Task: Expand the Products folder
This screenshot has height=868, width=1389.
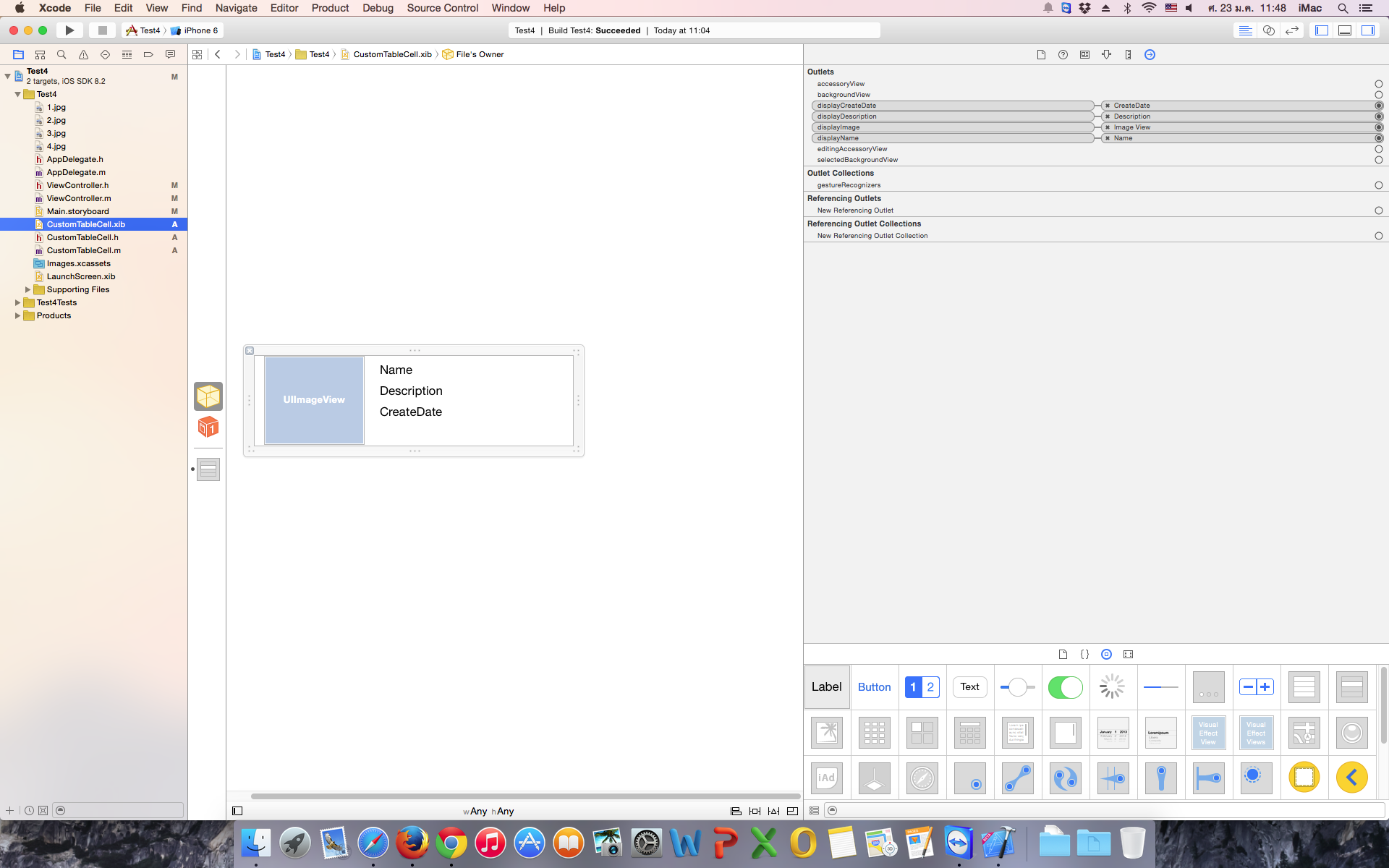Action: pos(17,315)
